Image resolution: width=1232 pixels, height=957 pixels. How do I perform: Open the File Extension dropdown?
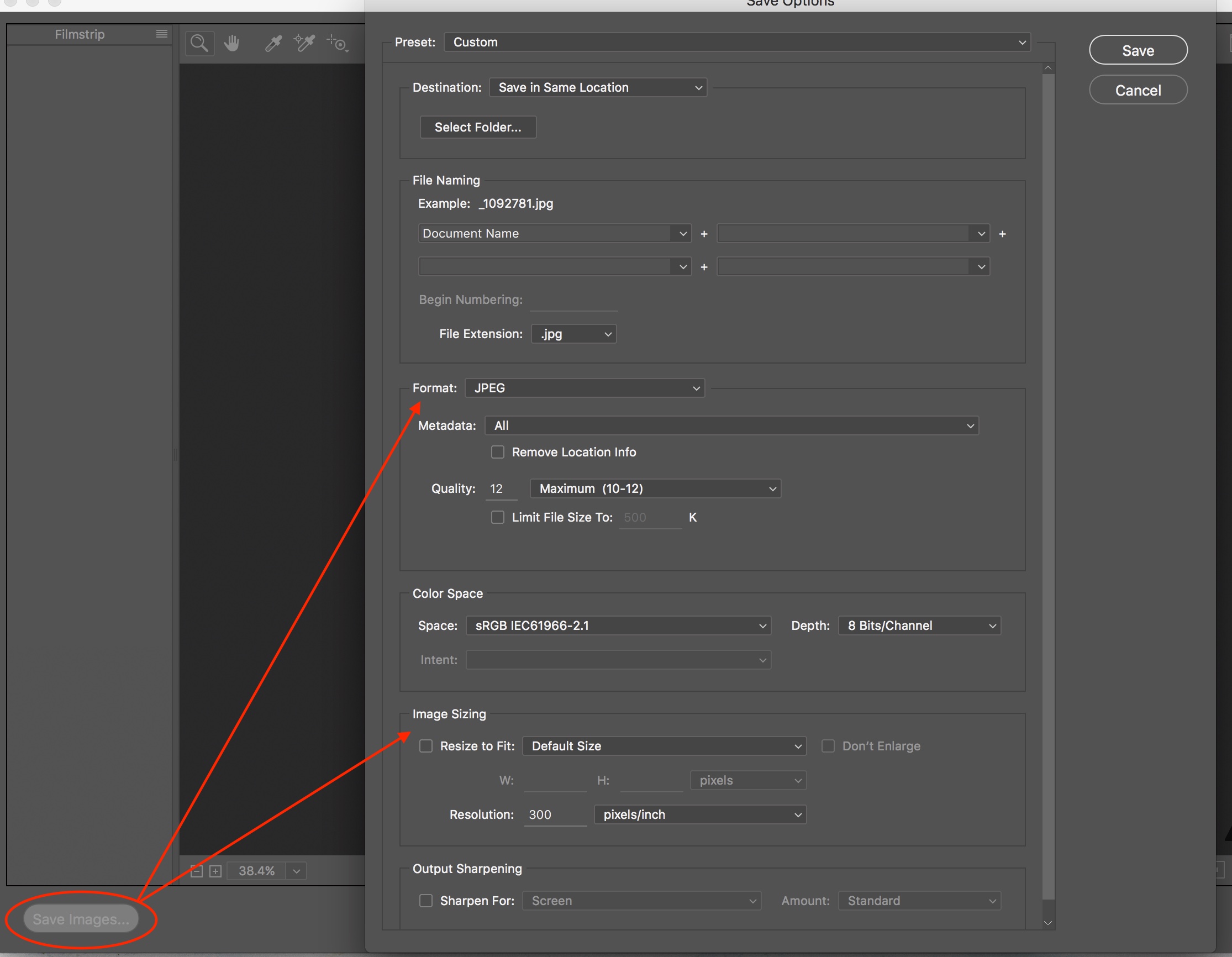[573, 334]
